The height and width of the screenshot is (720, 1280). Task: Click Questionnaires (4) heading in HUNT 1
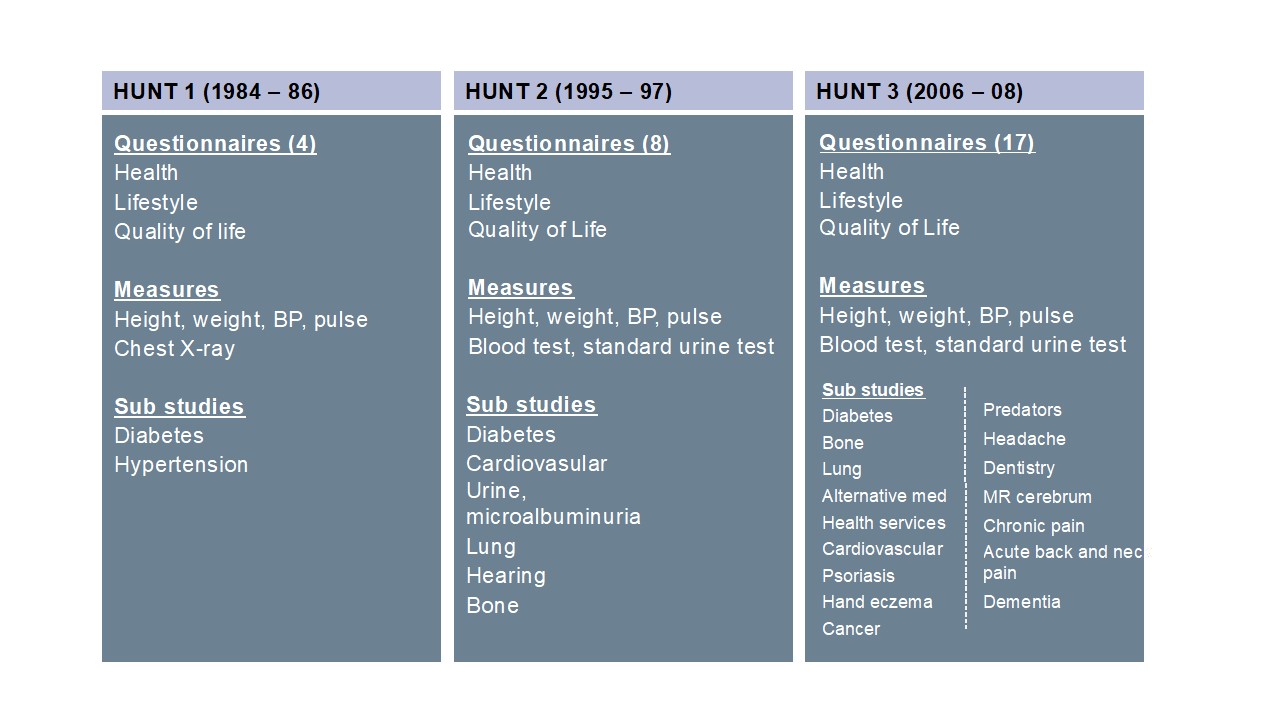(215, 144)
